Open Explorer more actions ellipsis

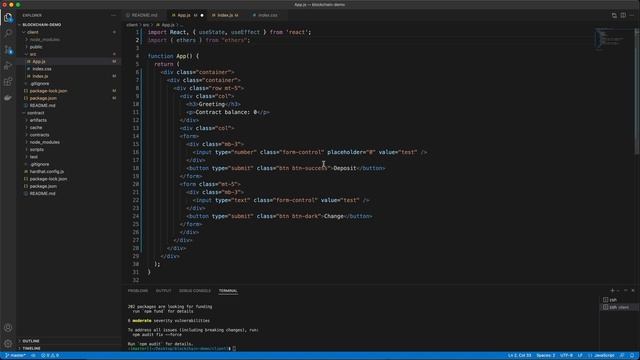point(113,16)
